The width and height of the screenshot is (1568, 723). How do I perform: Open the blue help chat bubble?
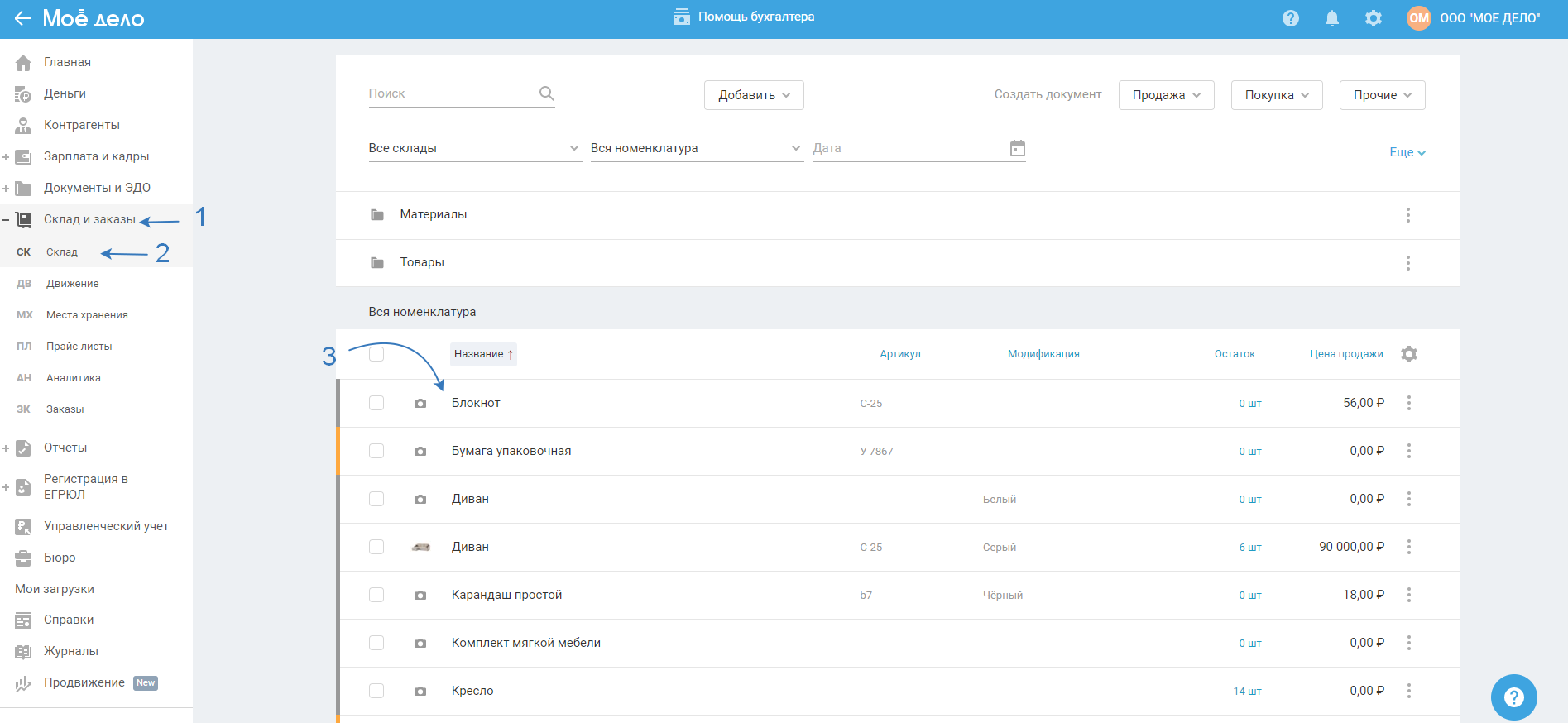pos(1513,697)
